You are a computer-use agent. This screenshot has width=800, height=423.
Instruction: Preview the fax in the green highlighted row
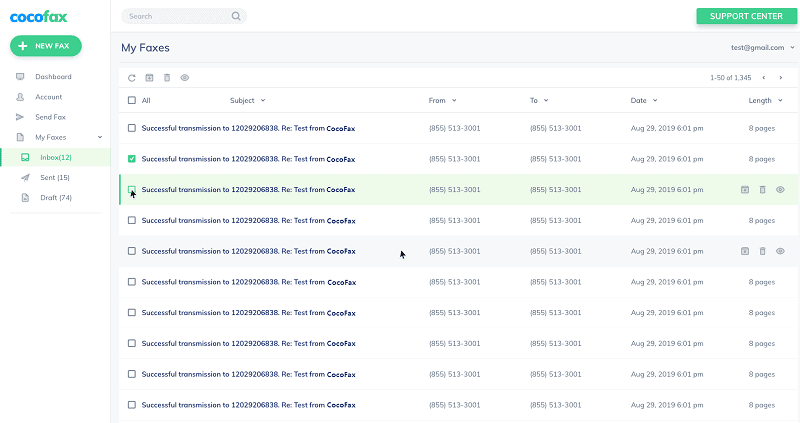coord(780,190)
